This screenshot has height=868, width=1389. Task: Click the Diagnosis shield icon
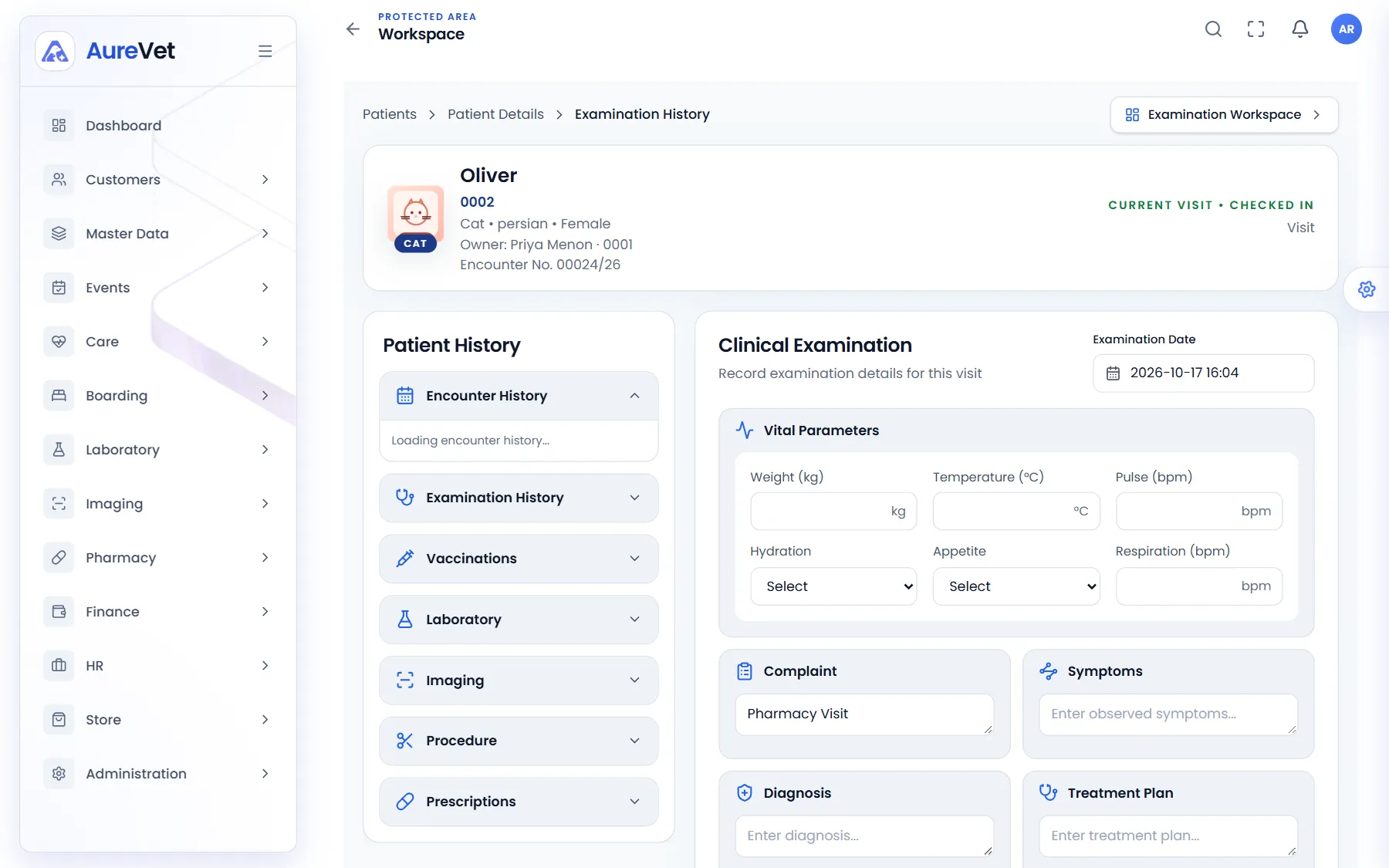745,793
